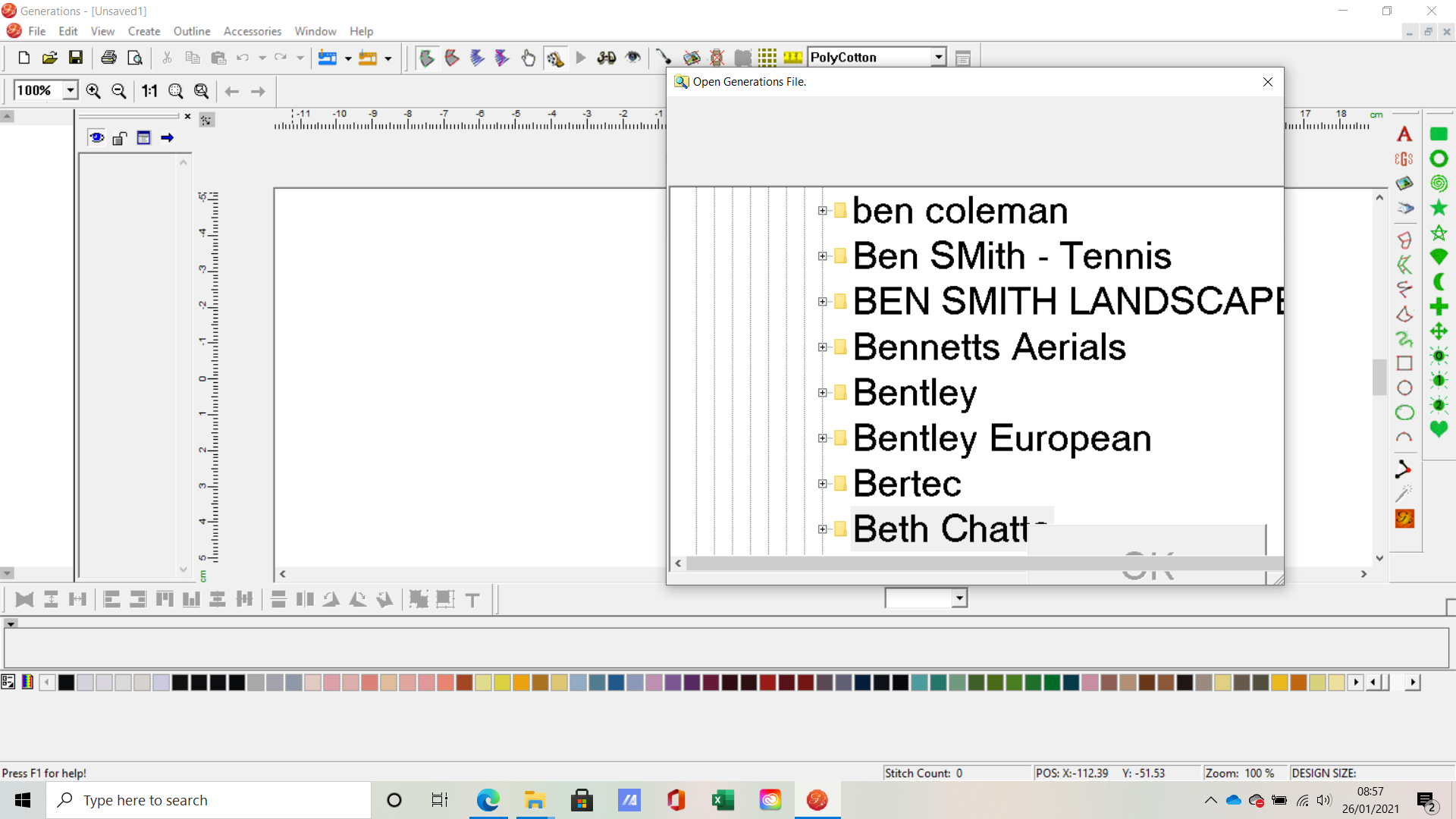The image size is (1456, 819).
Task: Close the Open Generations File dialog
Action: [1268, 82]
